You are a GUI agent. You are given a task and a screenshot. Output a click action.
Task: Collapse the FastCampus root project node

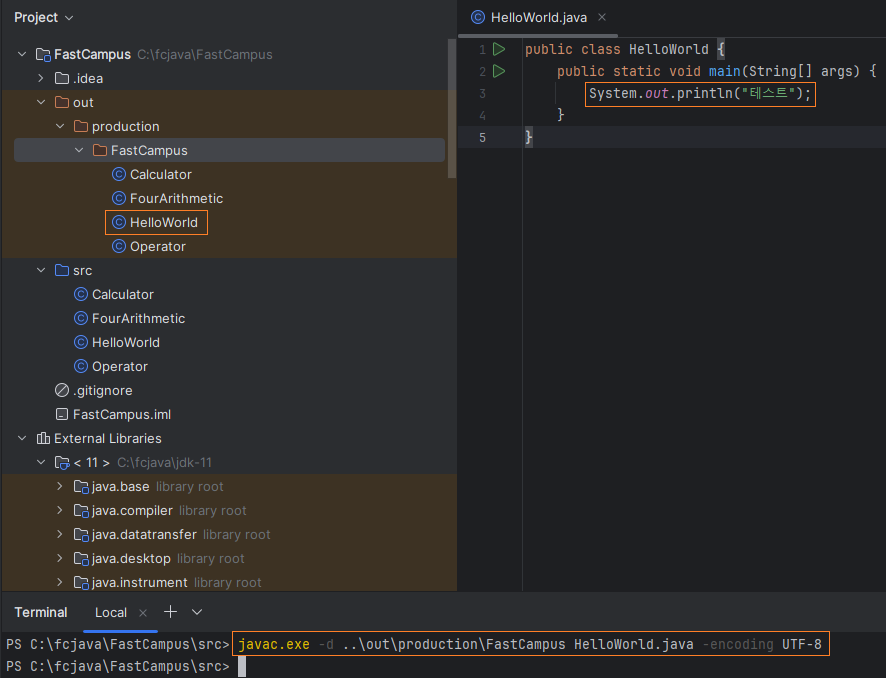coord(22,54)
